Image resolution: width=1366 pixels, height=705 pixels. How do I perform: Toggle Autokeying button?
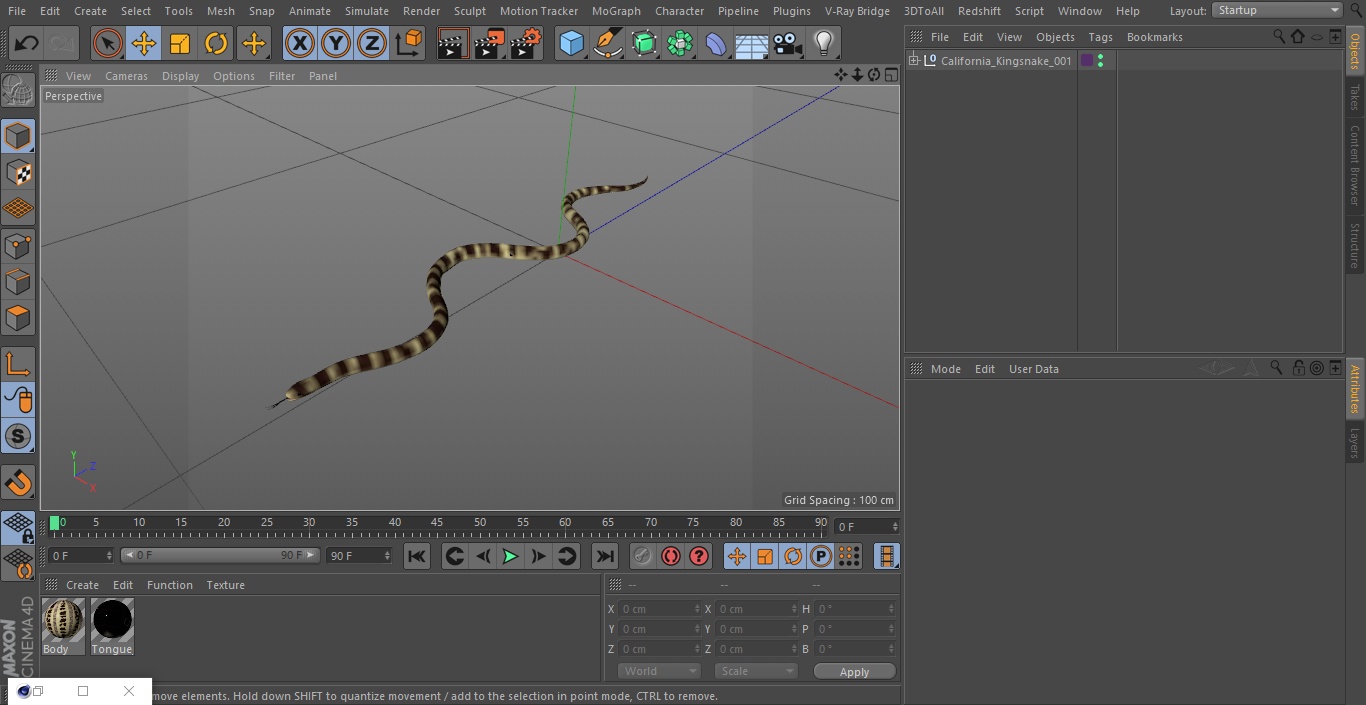coord(671,556)
